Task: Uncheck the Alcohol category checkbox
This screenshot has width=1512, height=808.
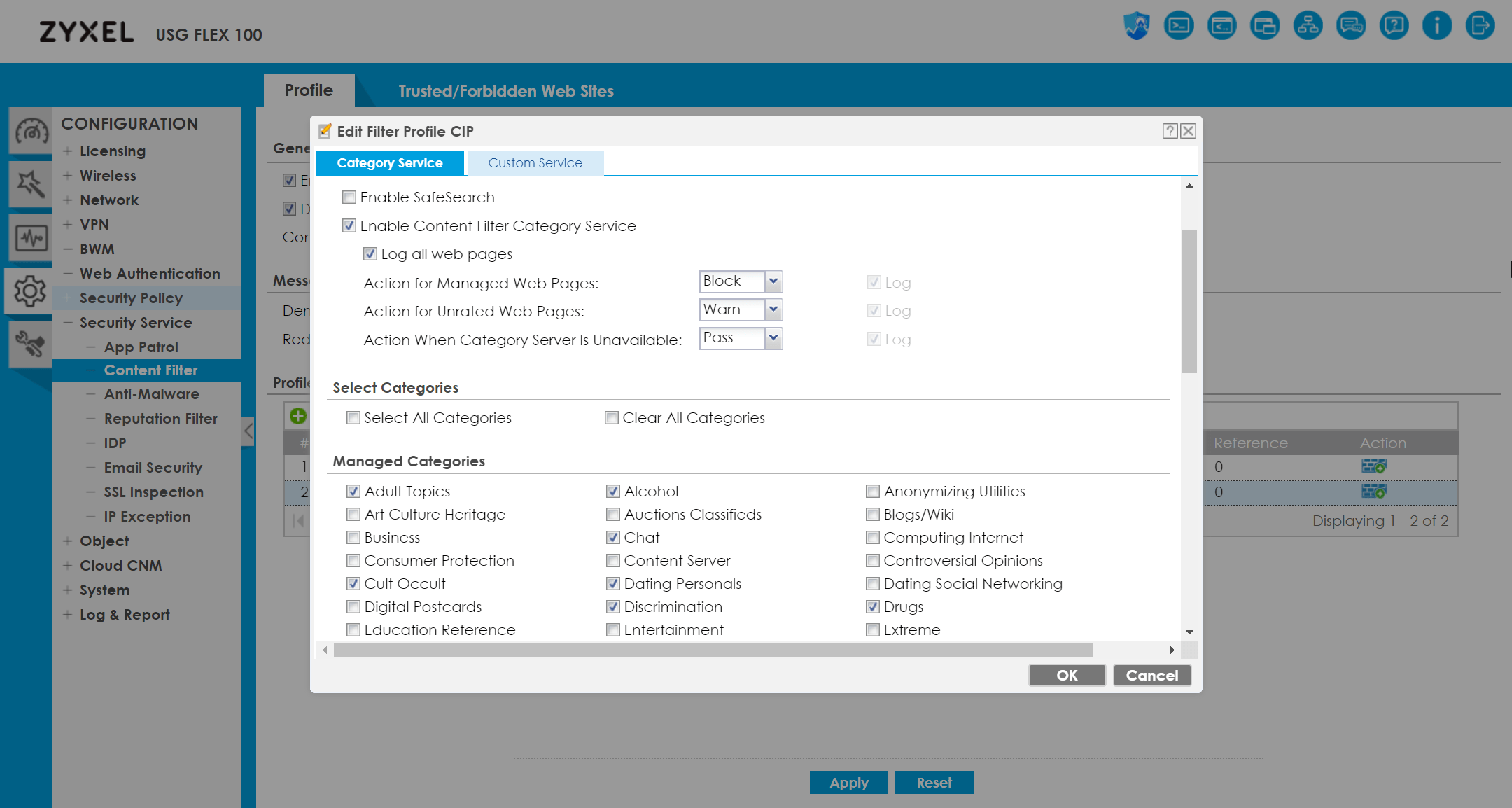Action: coord(613,492)
